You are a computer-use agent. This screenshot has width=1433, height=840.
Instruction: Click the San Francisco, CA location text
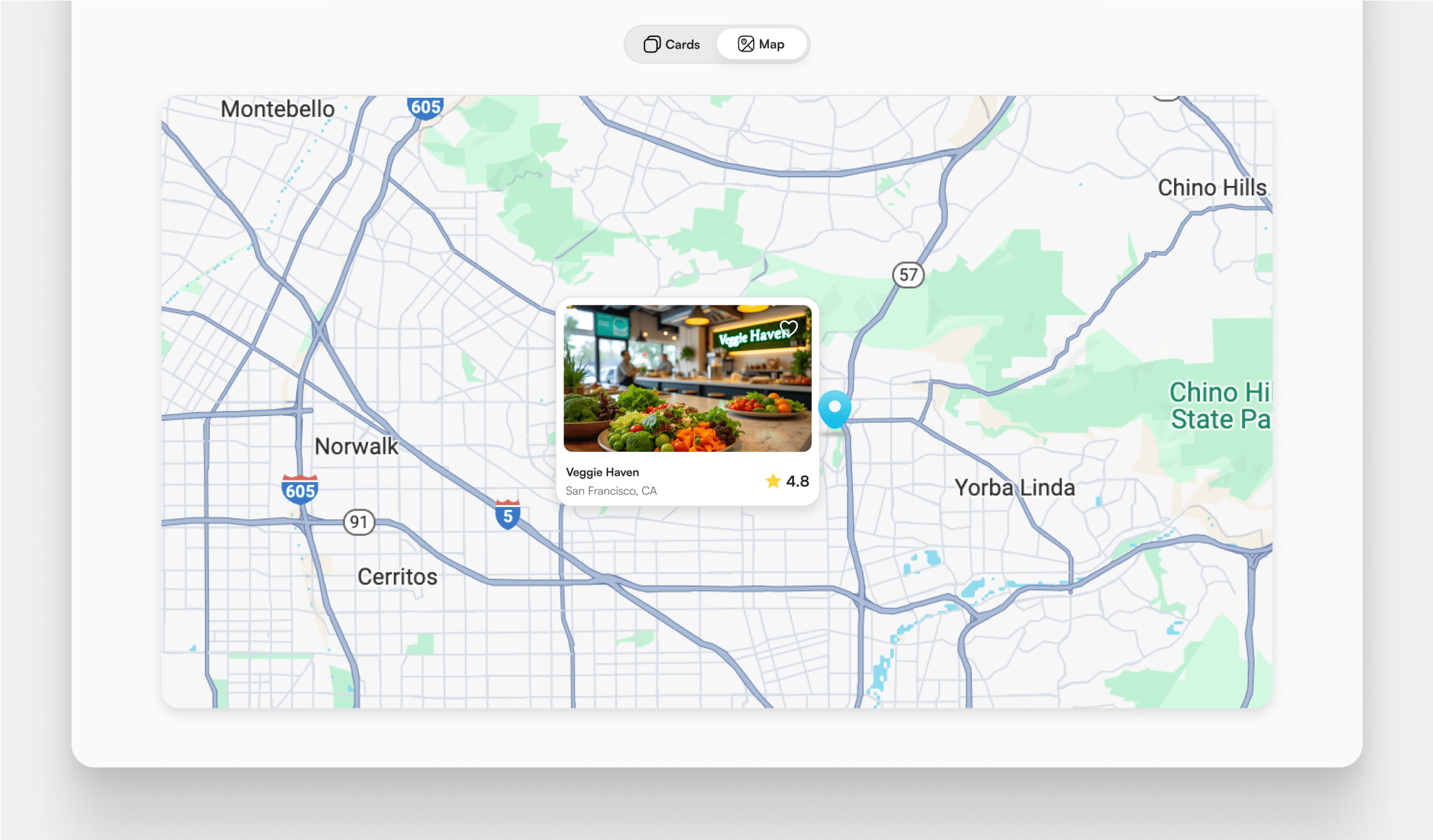tap(611, 490)
